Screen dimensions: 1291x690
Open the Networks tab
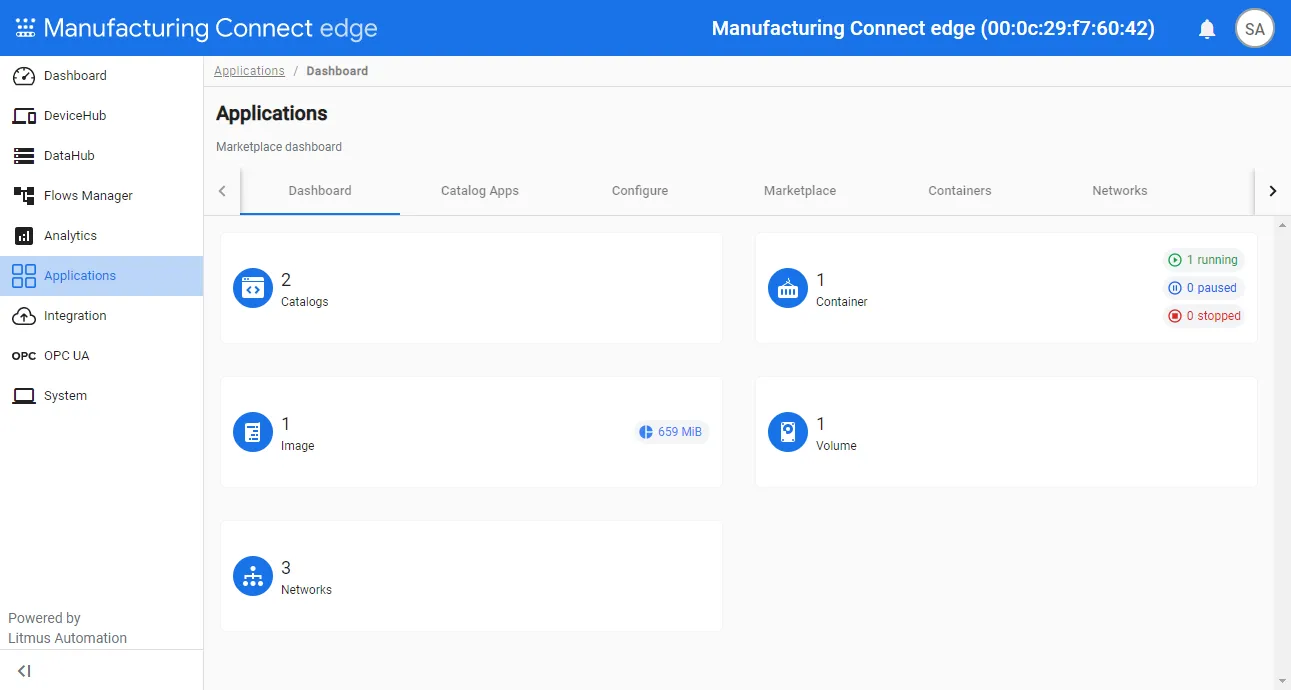tap(1120, 191)
